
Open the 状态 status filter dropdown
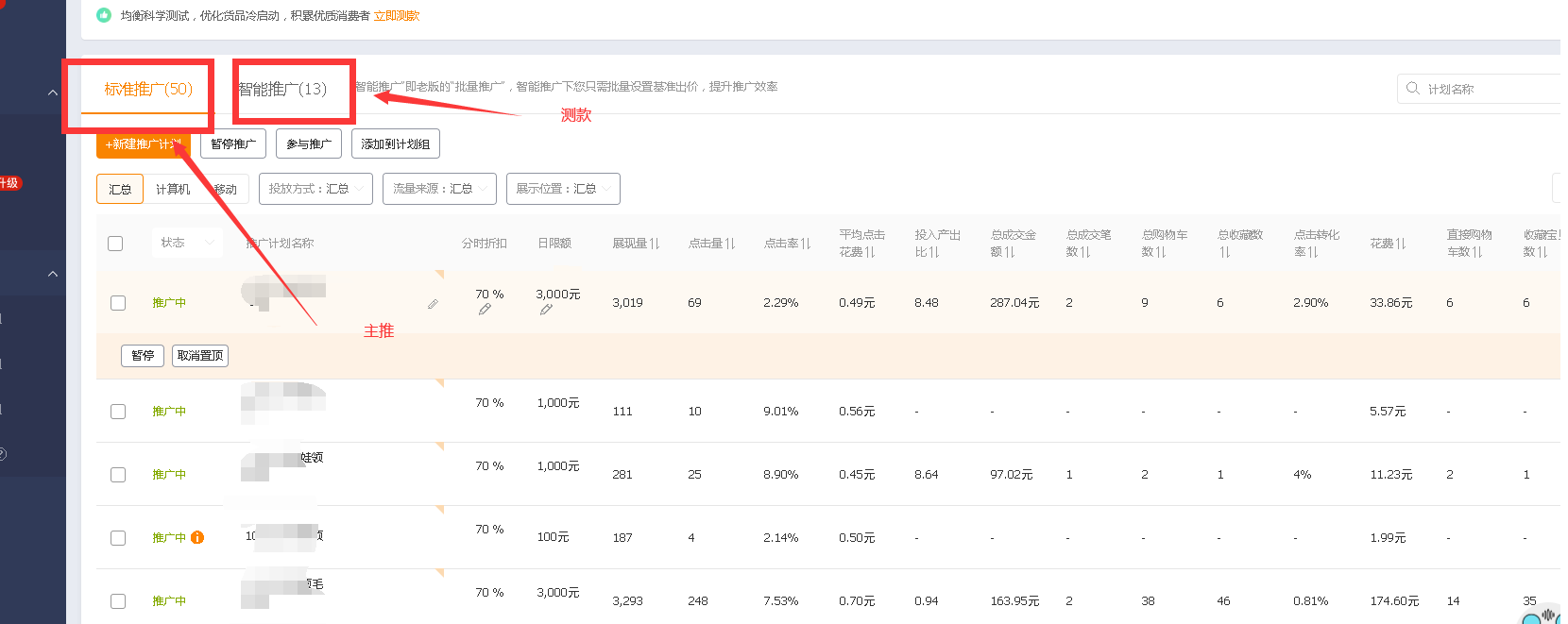[x=187, y=243]
